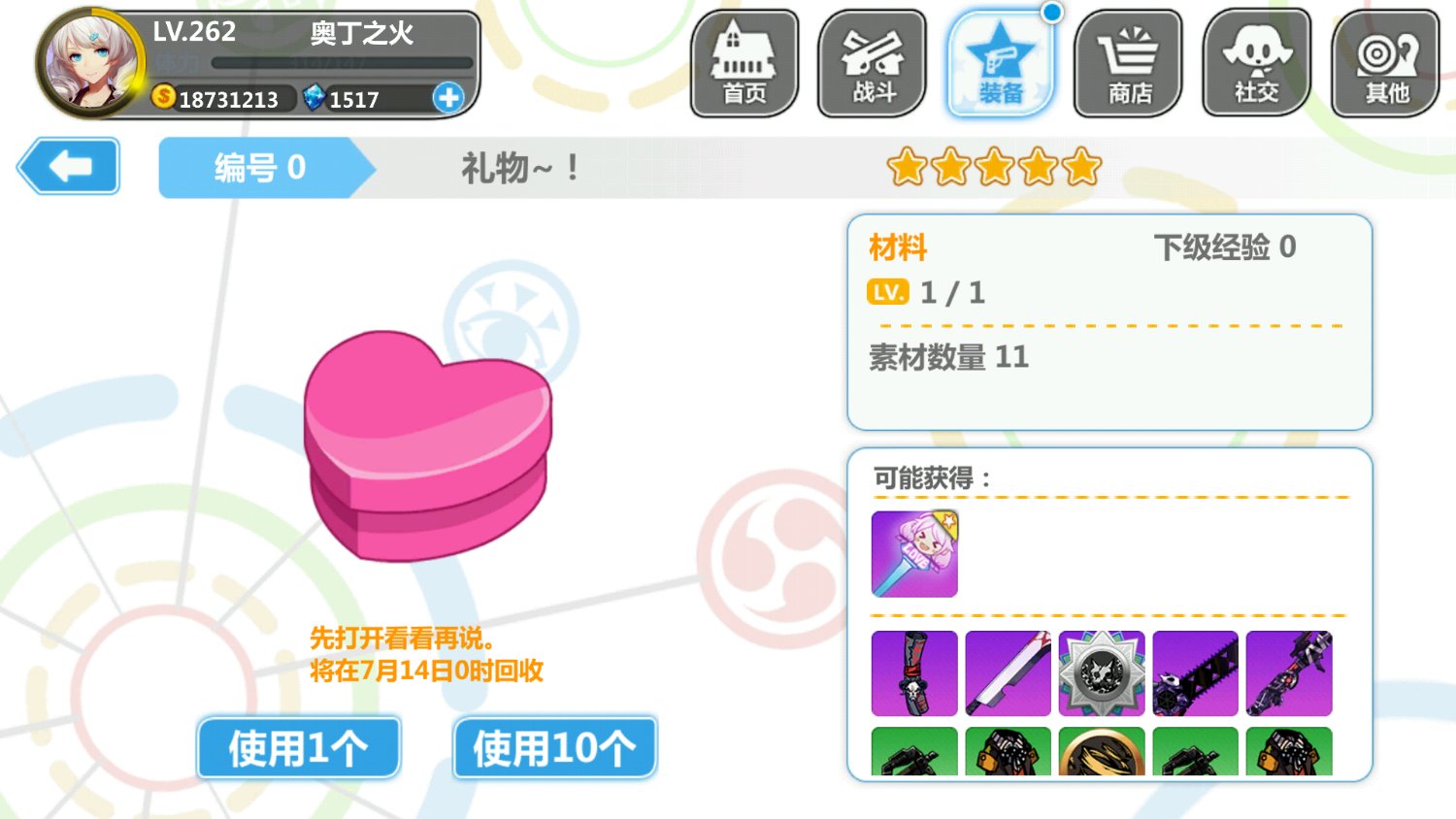Click the 使用1个 button

pos(299,748)
